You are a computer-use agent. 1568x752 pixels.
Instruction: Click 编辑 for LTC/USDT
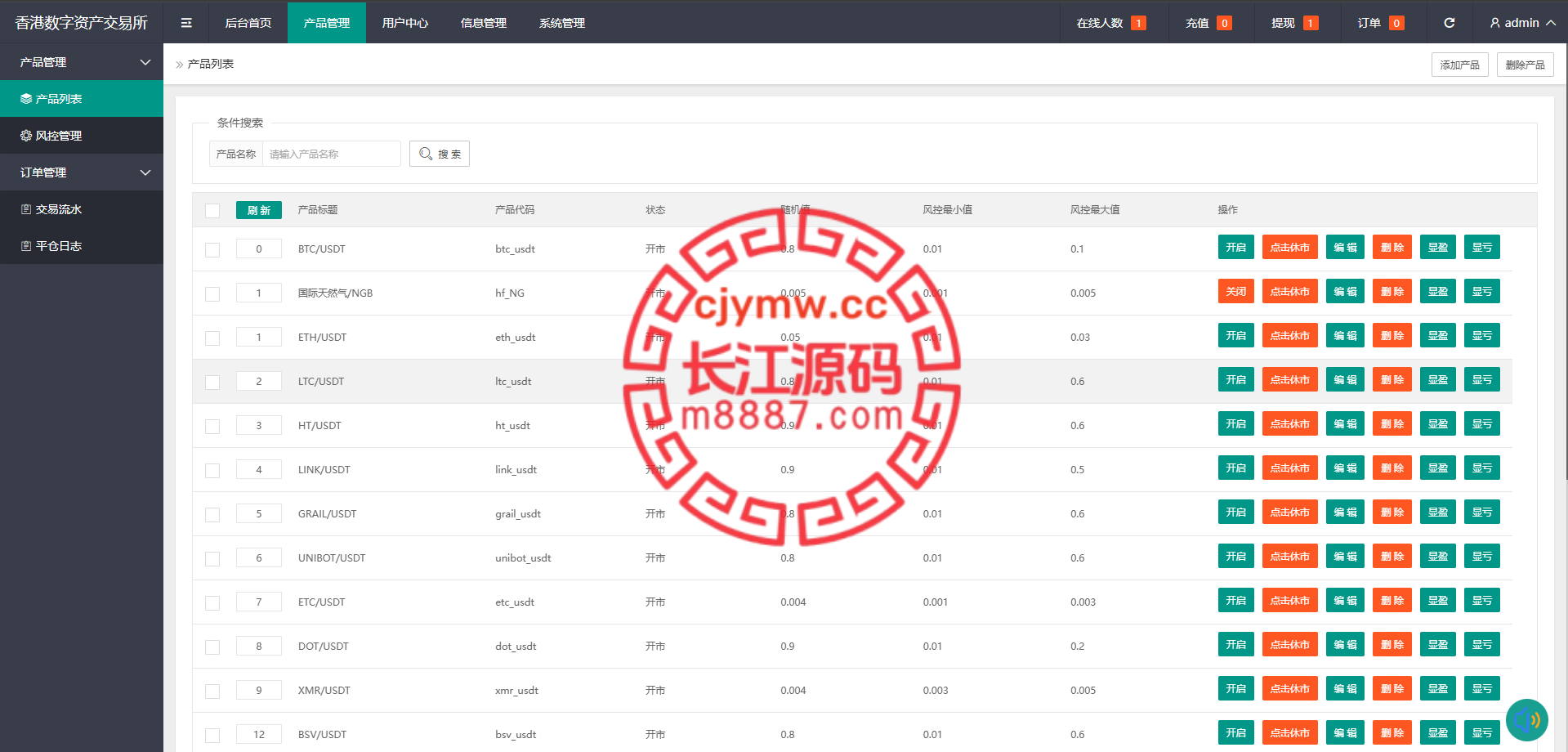(1345, 380)
